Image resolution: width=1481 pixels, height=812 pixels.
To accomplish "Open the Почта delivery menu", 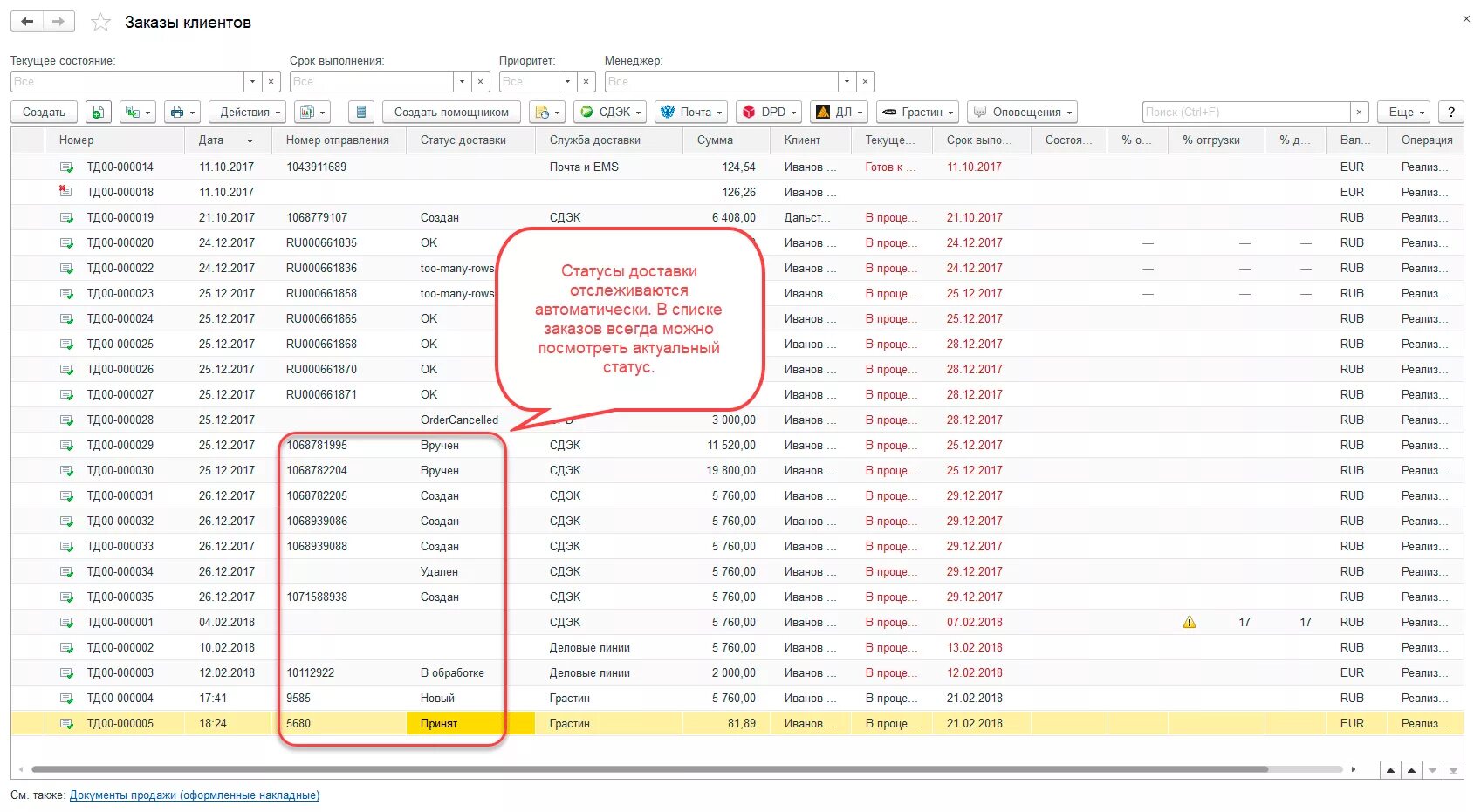I will coord(691,112).
